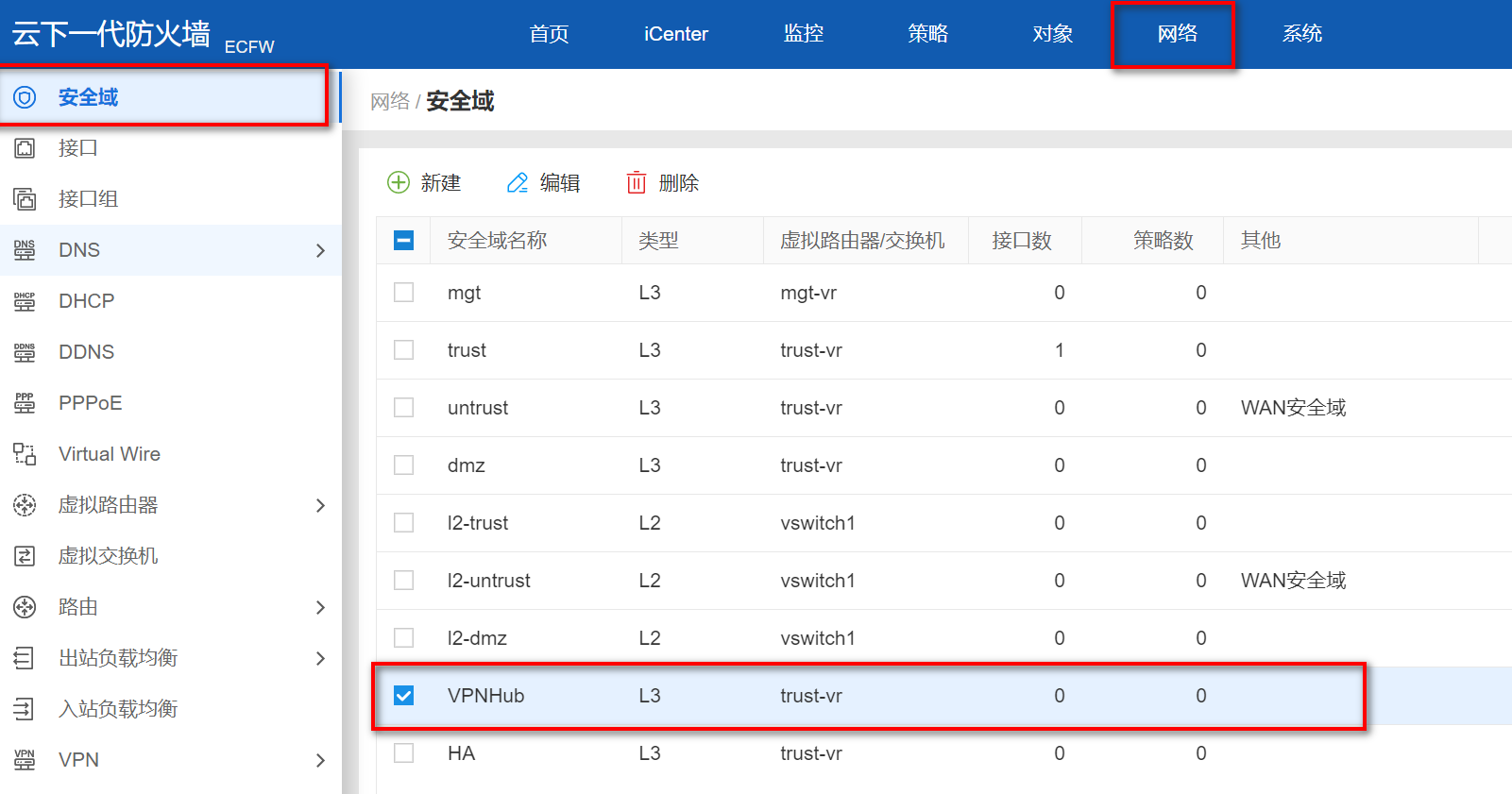Click the 虚拟交换机 sidebar icon
The height and width of the screenshot is (794, 1512).
pos(25,556)
